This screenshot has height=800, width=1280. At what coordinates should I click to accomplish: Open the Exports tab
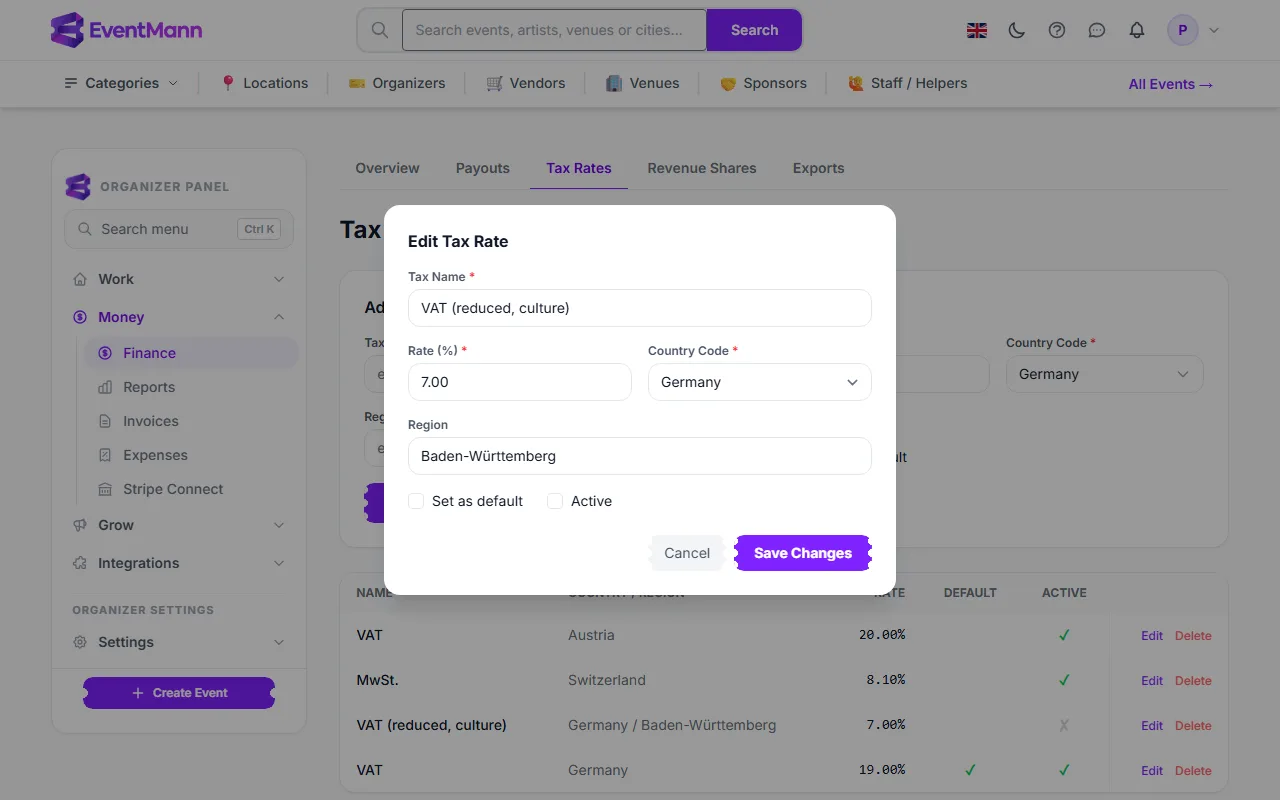coord(818,168)
